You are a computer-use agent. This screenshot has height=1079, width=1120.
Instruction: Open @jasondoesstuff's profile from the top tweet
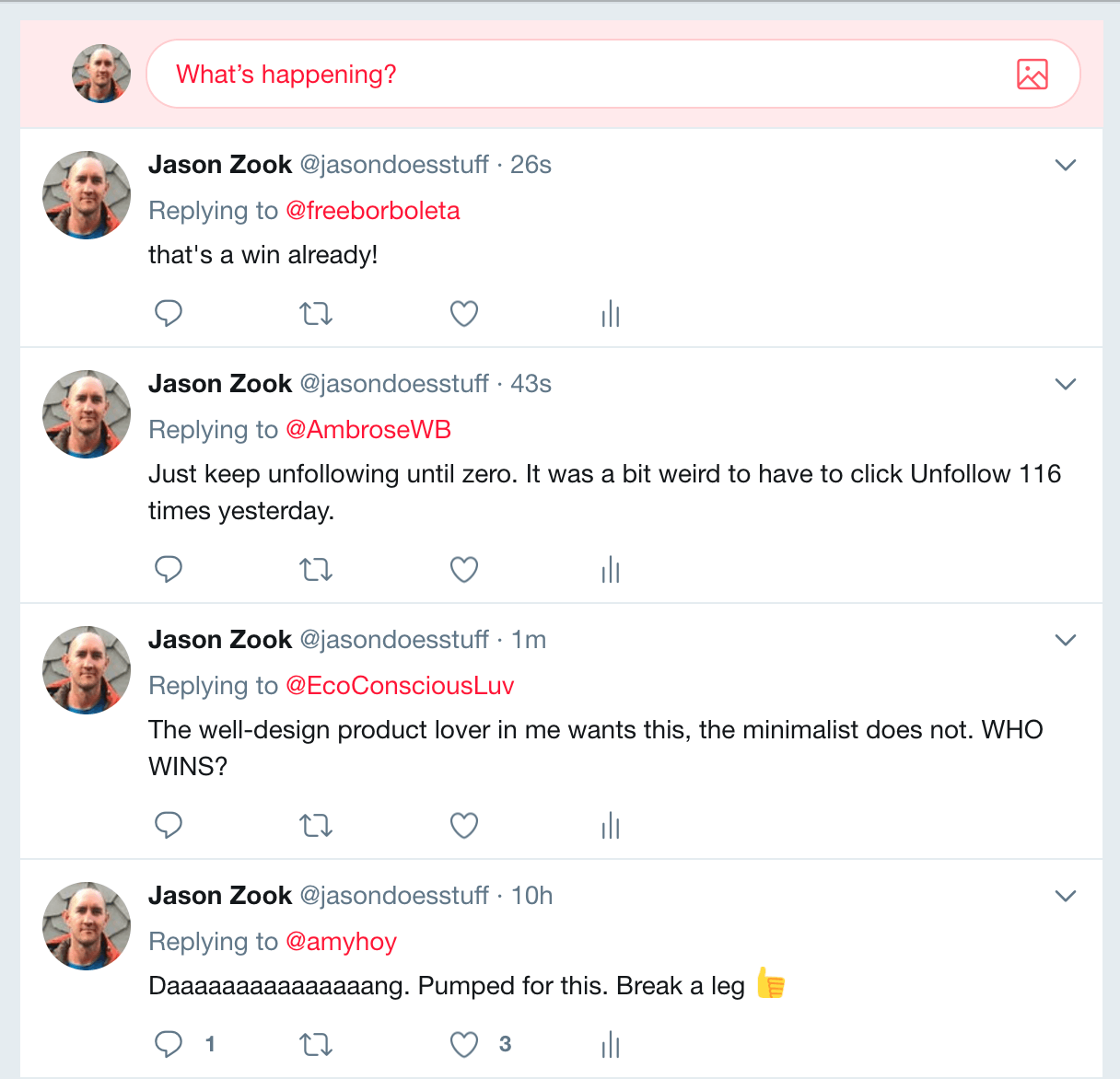(x=393, y=164)
